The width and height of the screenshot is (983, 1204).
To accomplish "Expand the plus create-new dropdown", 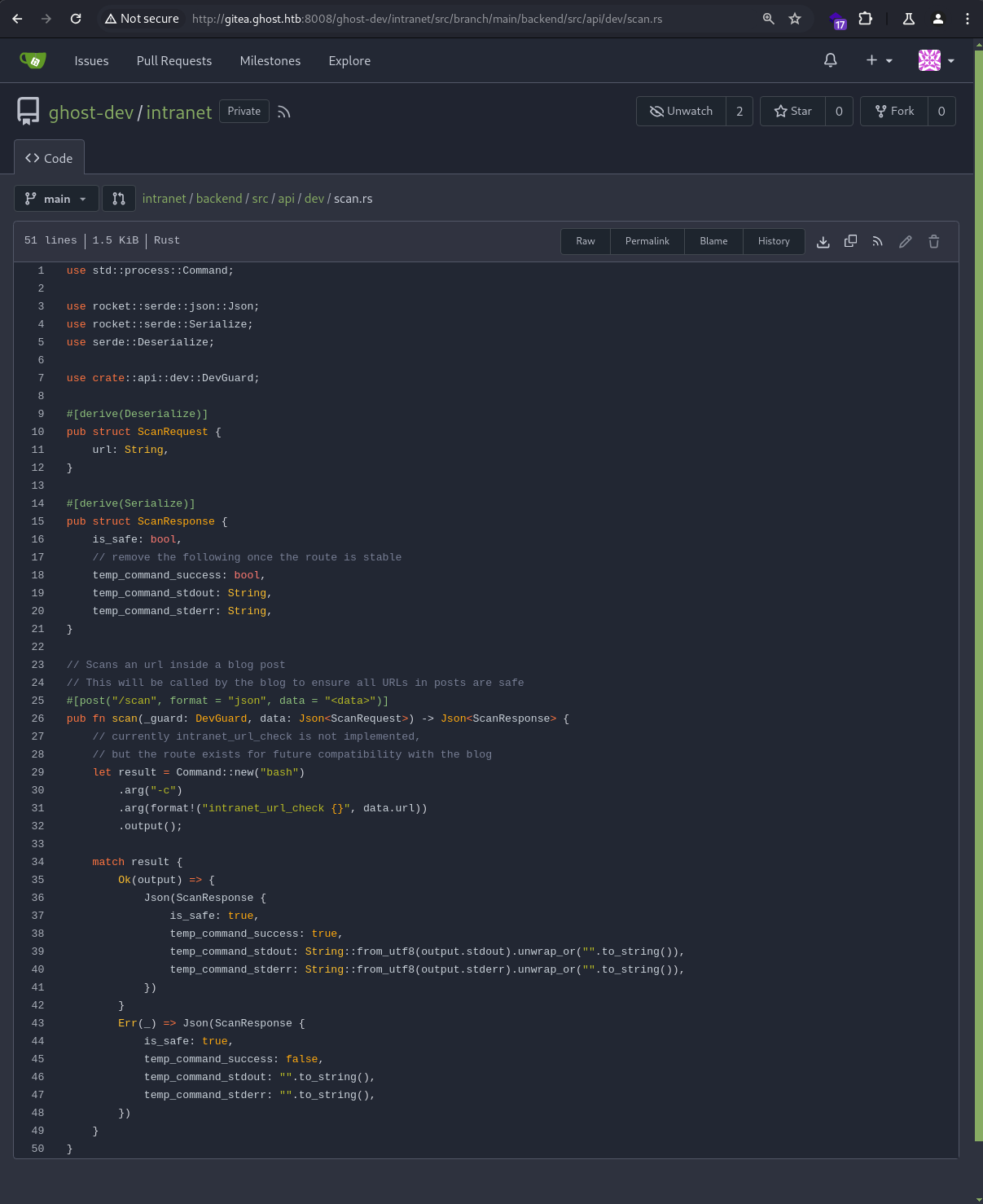I will point(879,60).
